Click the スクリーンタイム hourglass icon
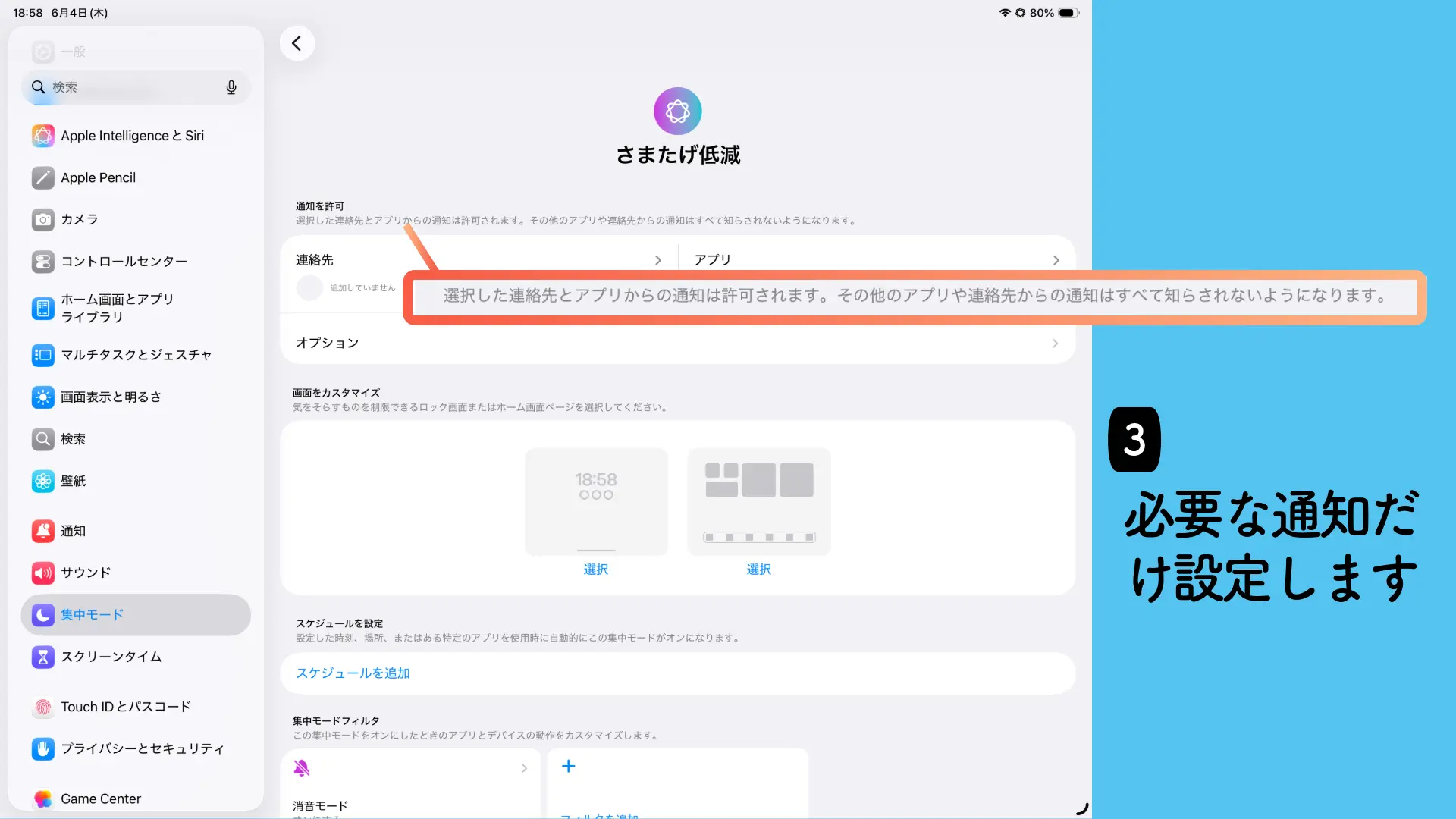This screenshot has width=1456, height=819. coord(43,657)
